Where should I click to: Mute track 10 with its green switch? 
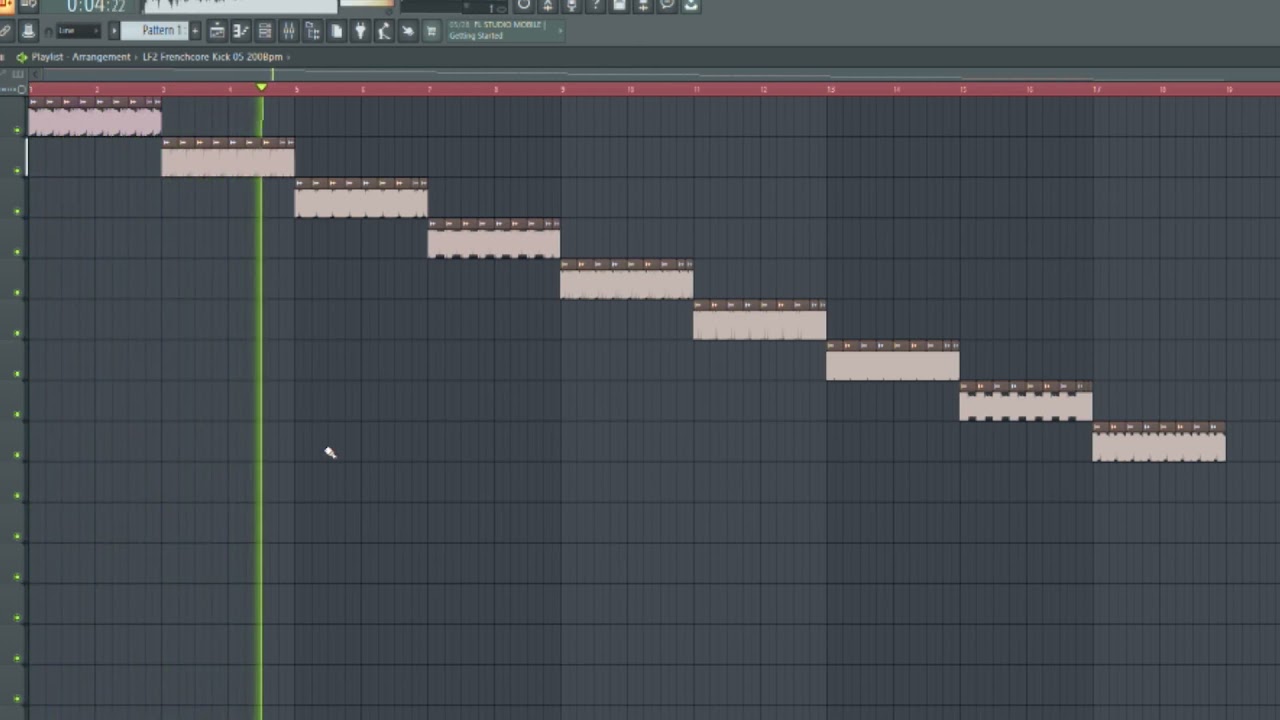tap(17, 495)
